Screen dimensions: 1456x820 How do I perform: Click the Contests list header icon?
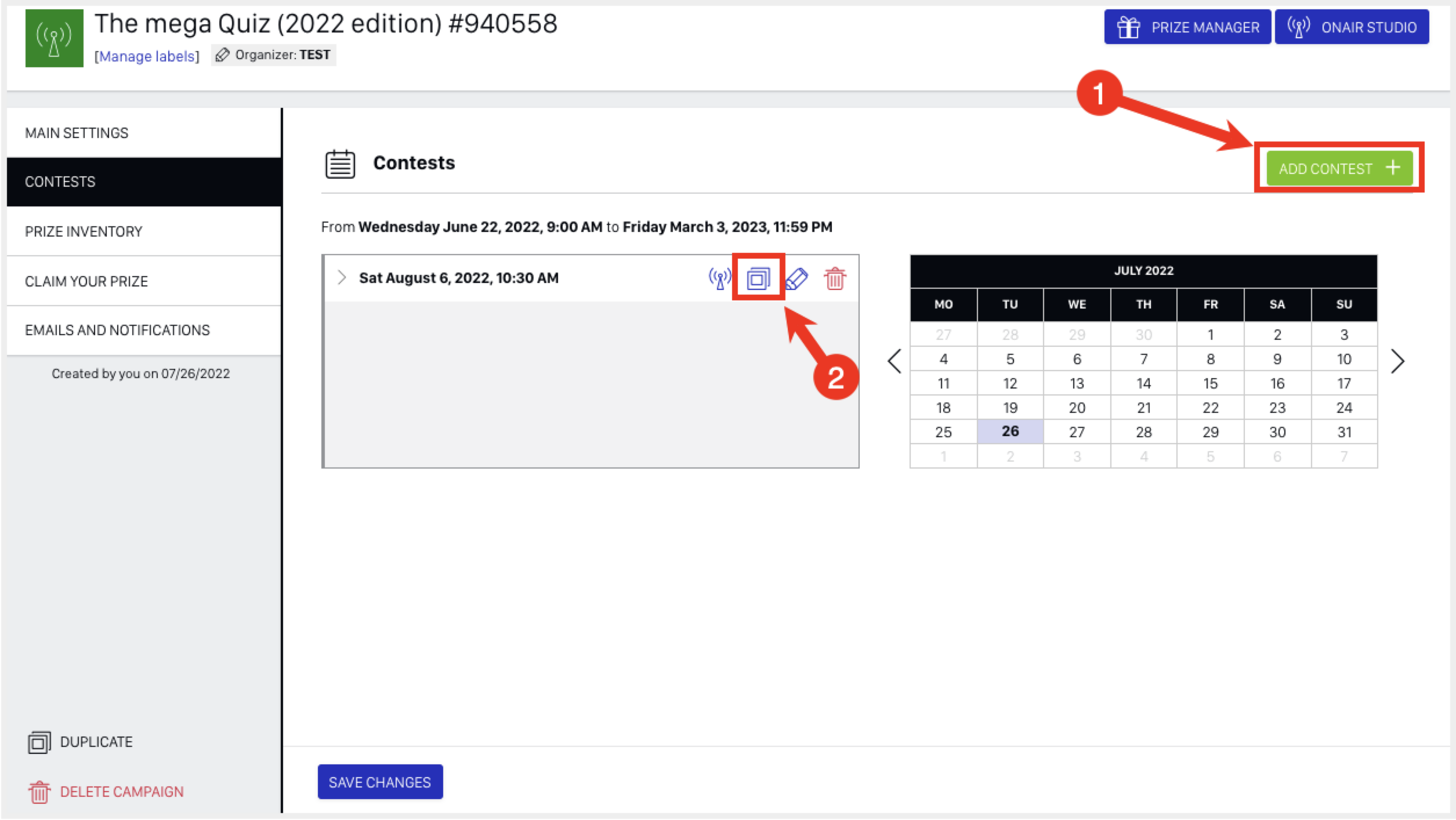(340, 164)
